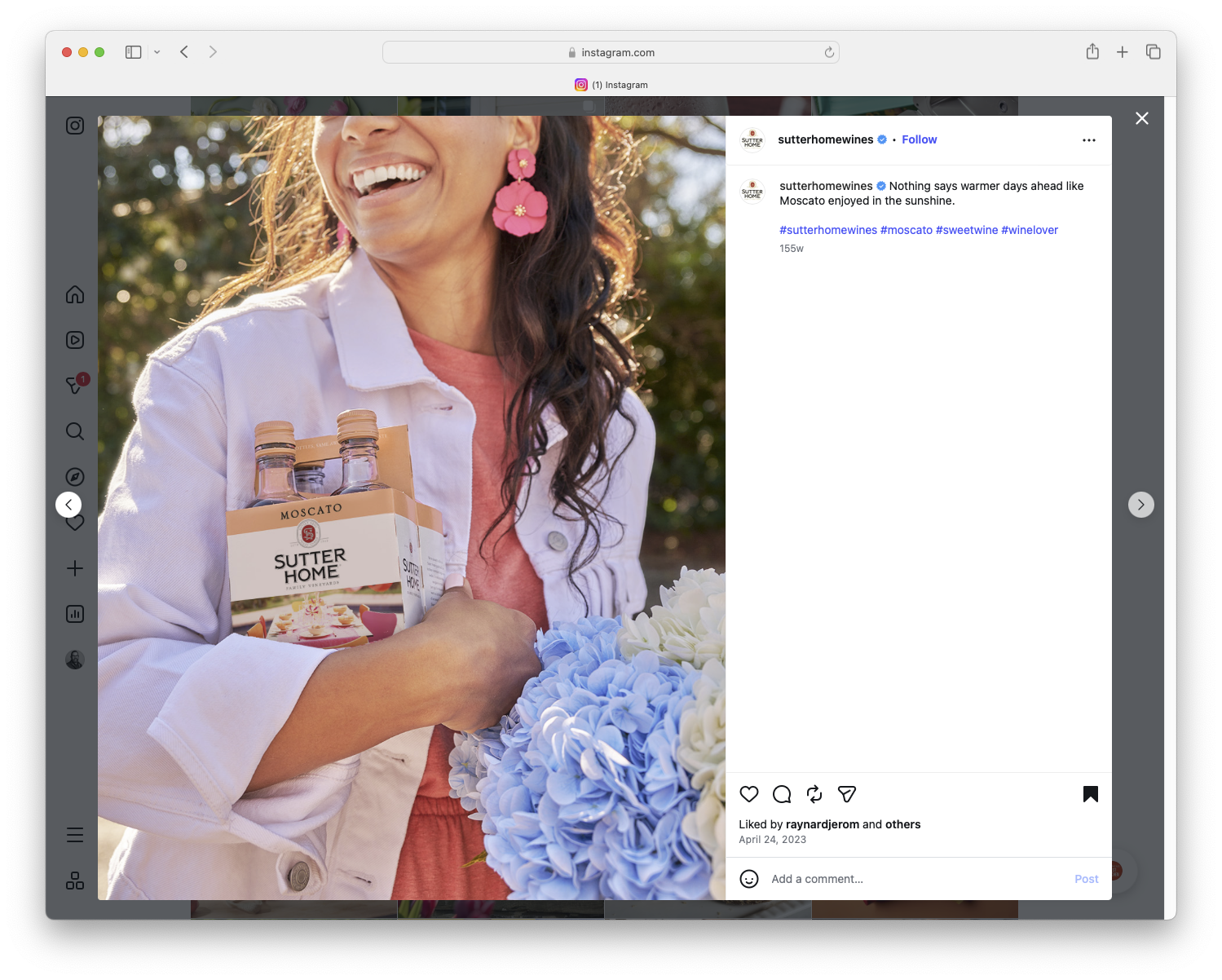Click the Create plus icon in the sidebar
Viewport: 1222px width, 980px height.
pos(75,568)
